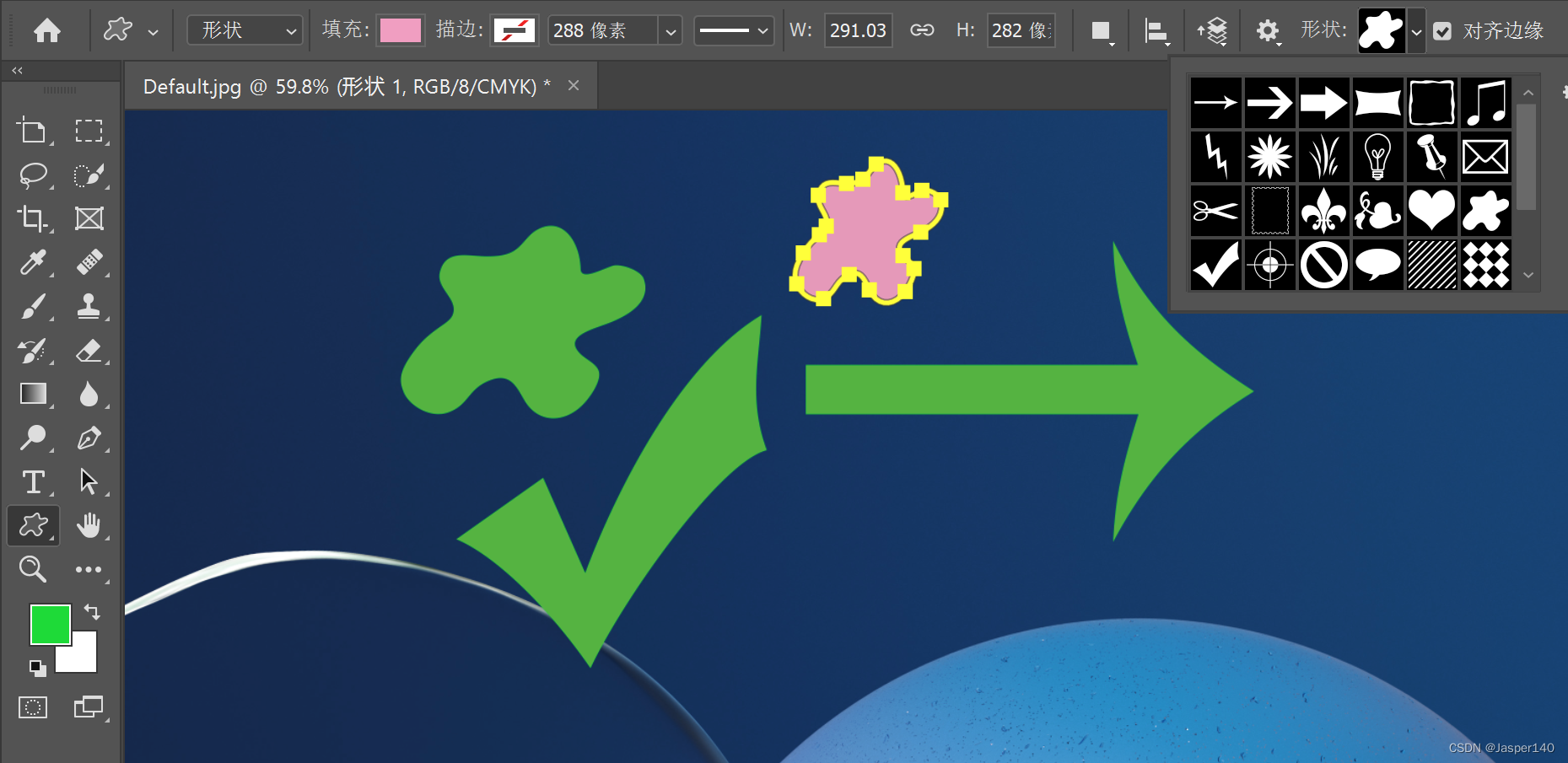Toggle Quick Mask mode icon
This screenshot has width=1568, height=763.
pyautogui.click(x=33, y=707)
